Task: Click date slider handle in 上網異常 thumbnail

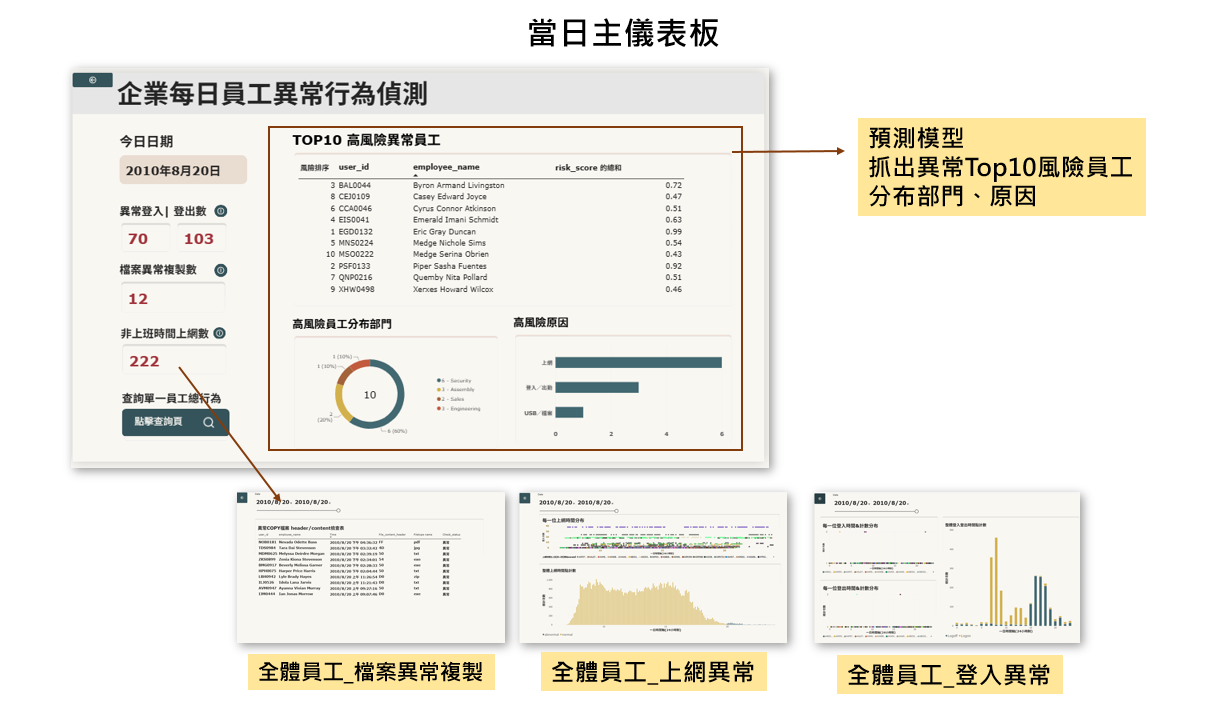Action: (617, 511)
